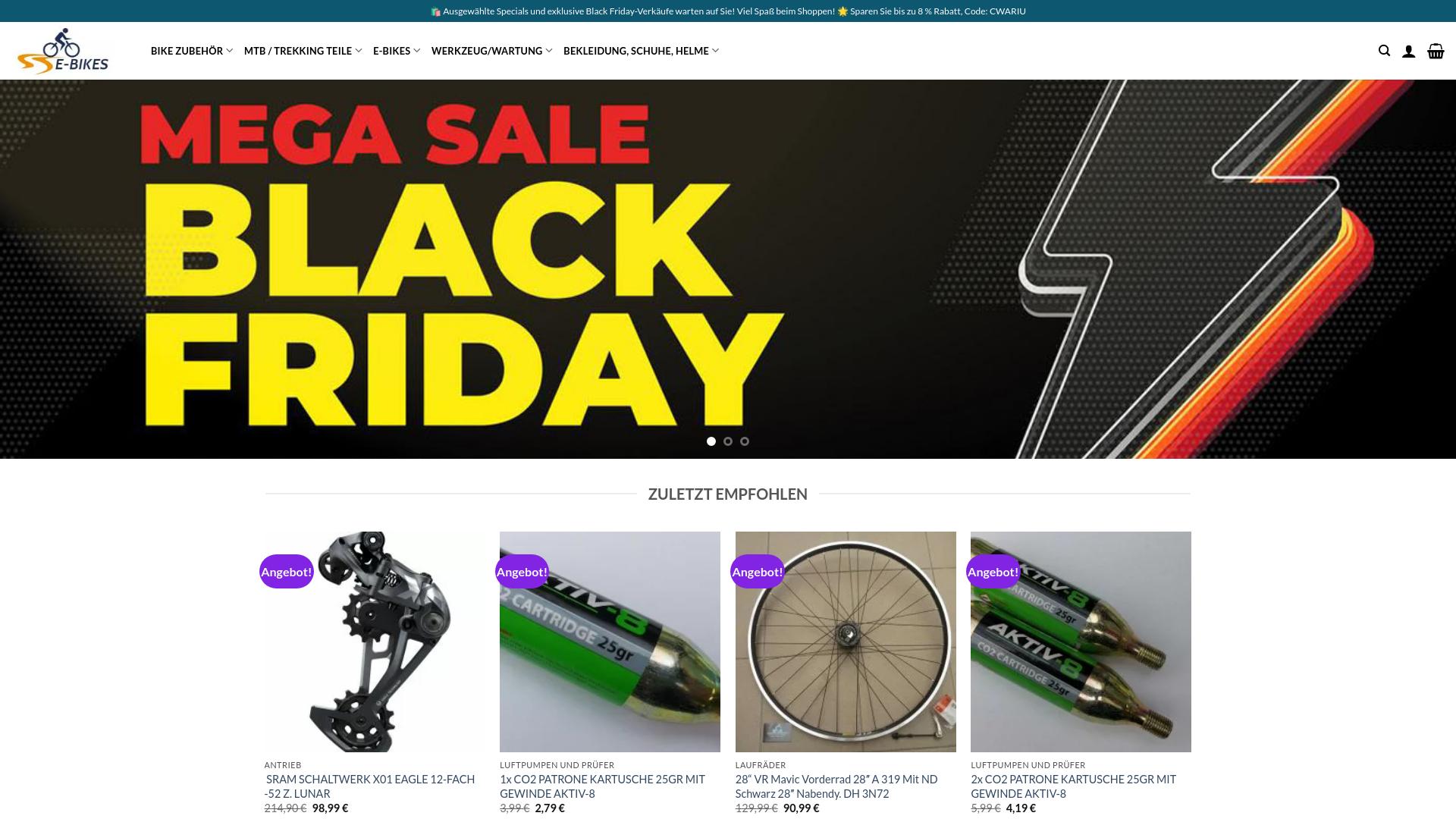Viewport: 1456px width, 819px height.
Task: Expand the Werkzeug/Wartung dropdown
Action: coord(492,51)
